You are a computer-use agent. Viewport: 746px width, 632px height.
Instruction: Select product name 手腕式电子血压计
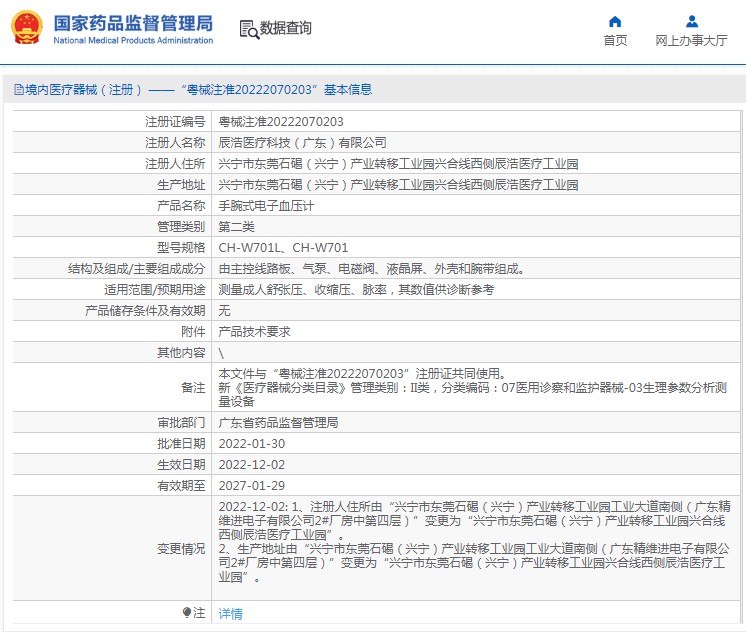click(x=266, y=206)
